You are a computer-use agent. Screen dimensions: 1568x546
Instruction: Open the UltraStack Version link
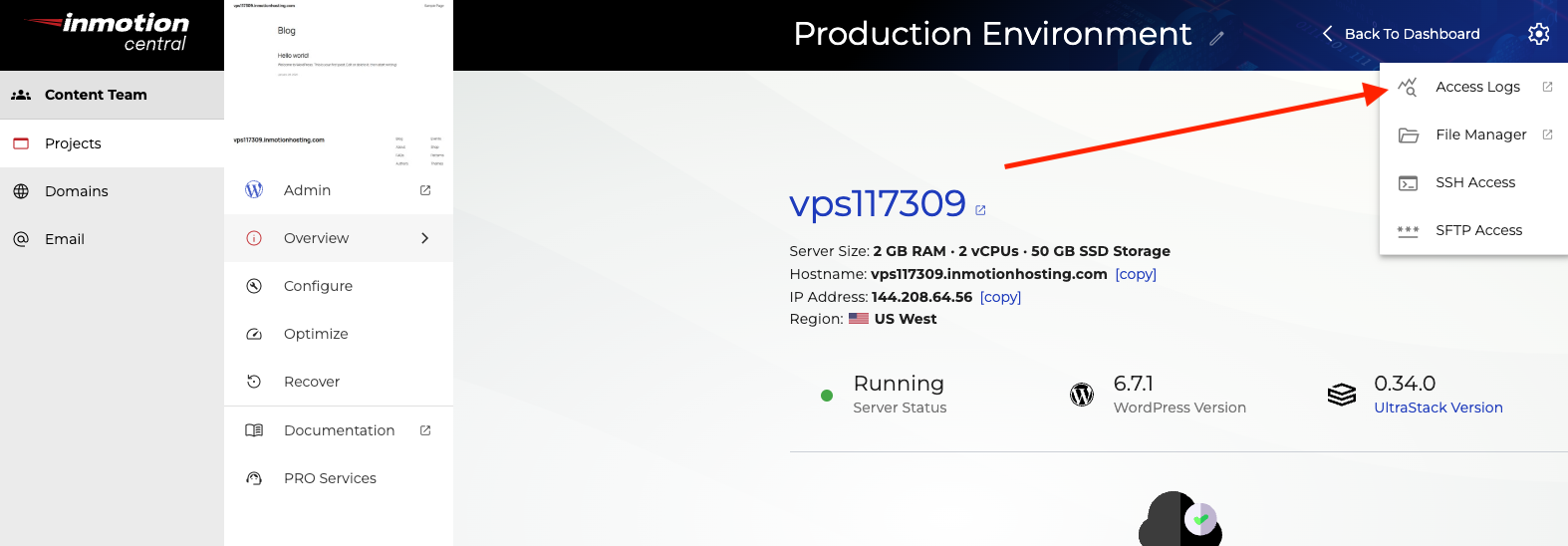point(1437,408)
